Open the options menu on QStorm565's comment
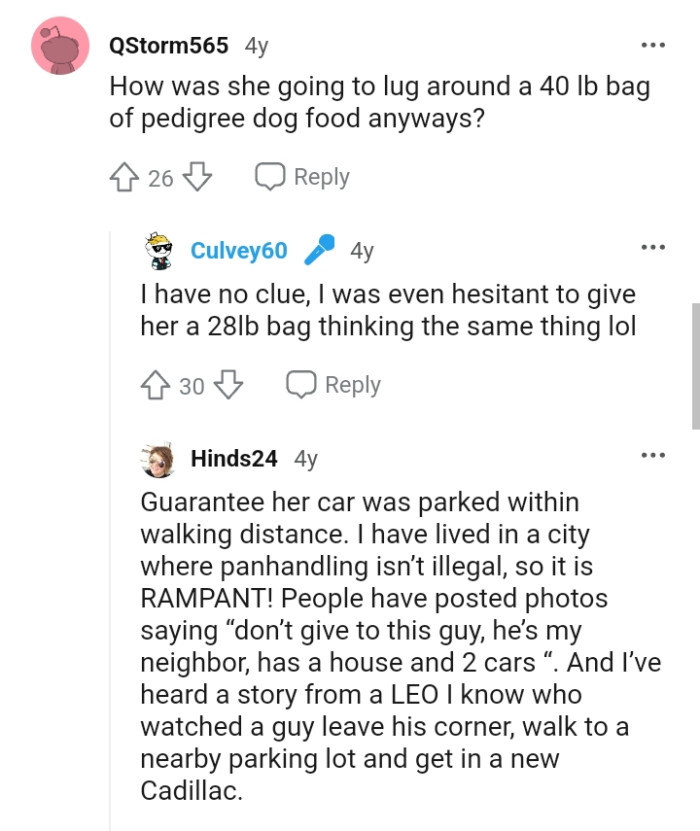 (x=653, y=44)
